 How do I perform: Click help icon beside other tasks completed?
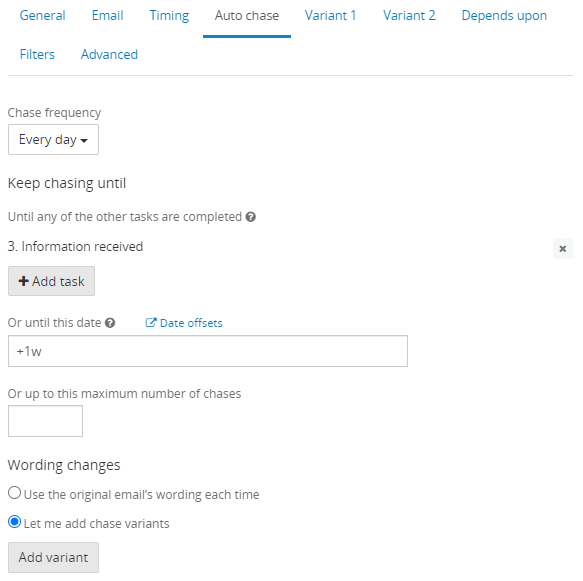(x=251, y=217)
